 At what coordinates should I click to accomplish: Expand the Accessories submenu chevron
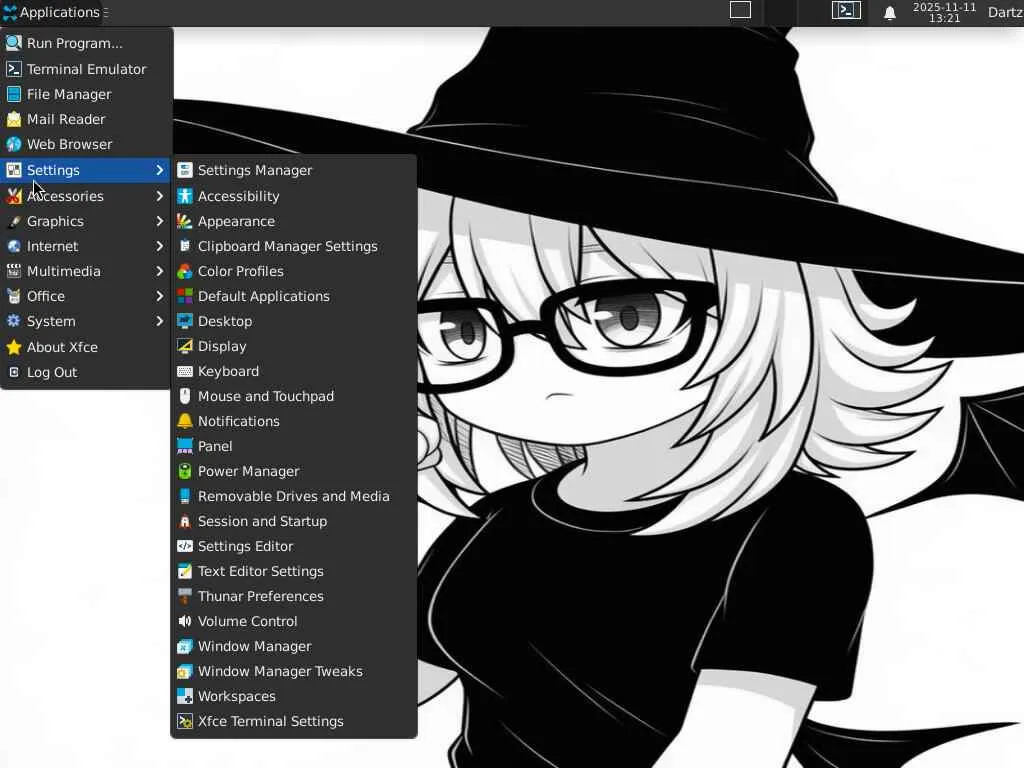click(159, 195)
